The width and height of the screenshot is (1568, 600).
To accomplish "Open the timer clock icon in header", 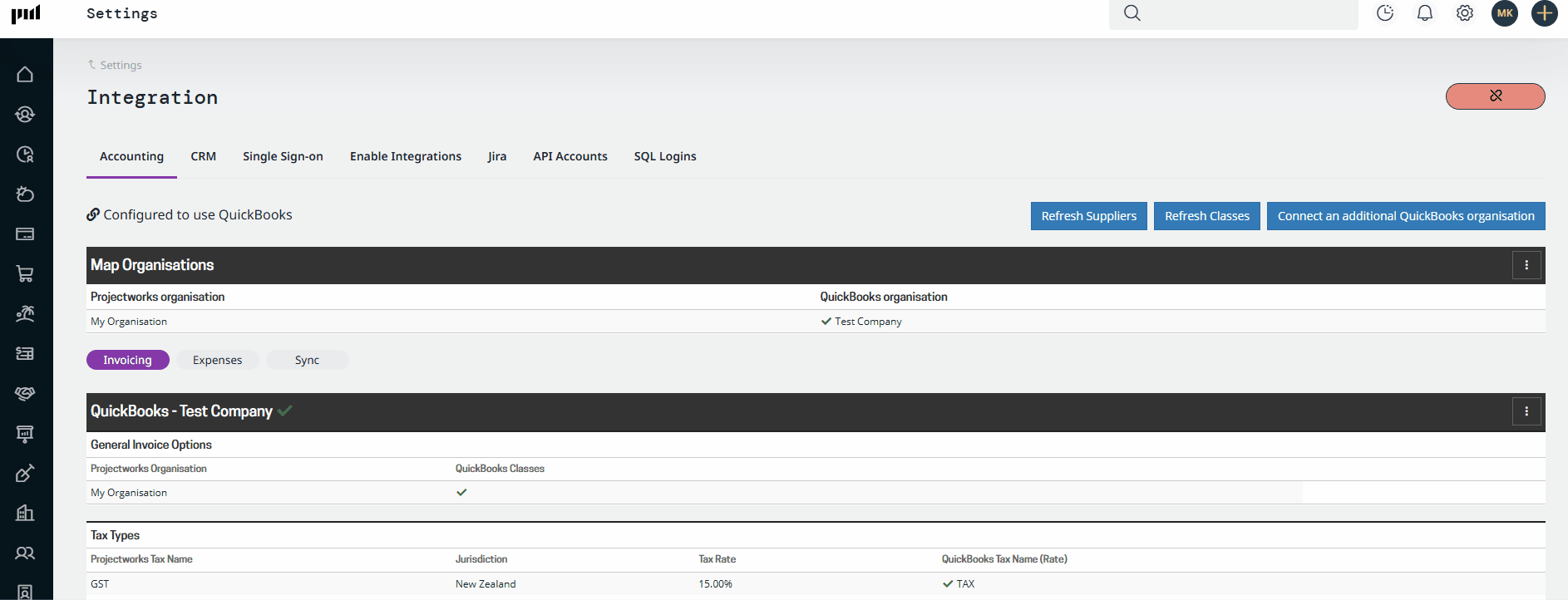I will point(1385,13).
